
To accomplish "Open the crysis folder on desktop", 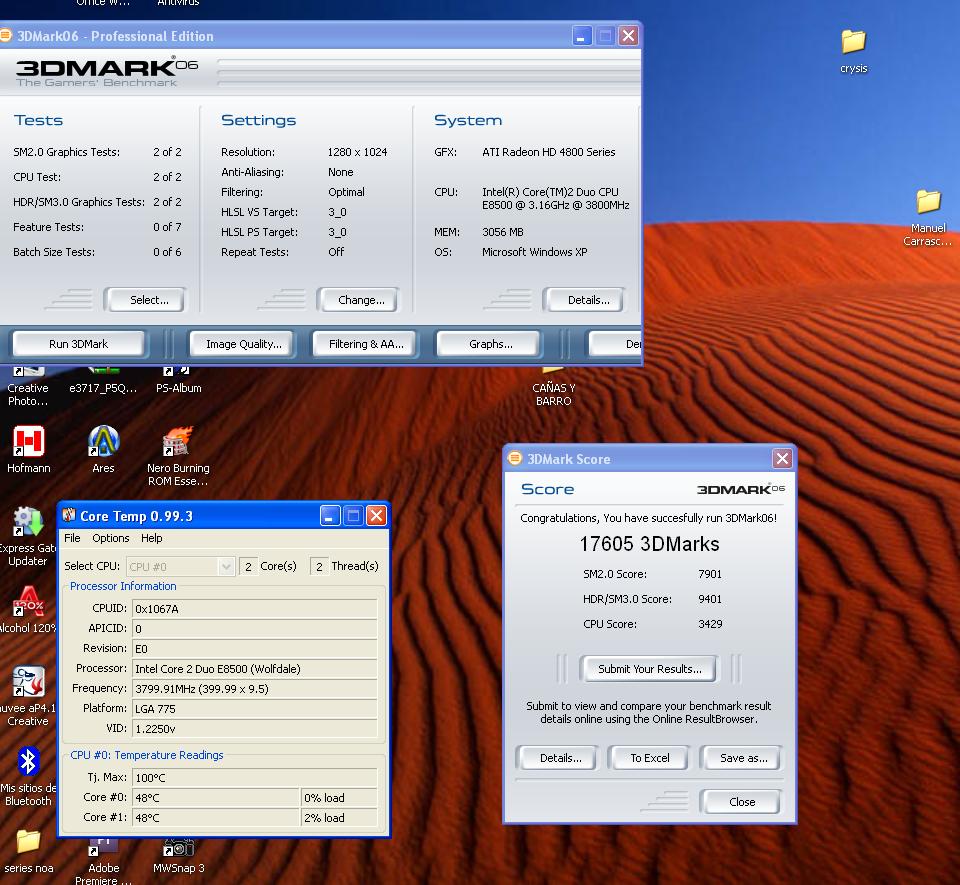I will point(853,42).
